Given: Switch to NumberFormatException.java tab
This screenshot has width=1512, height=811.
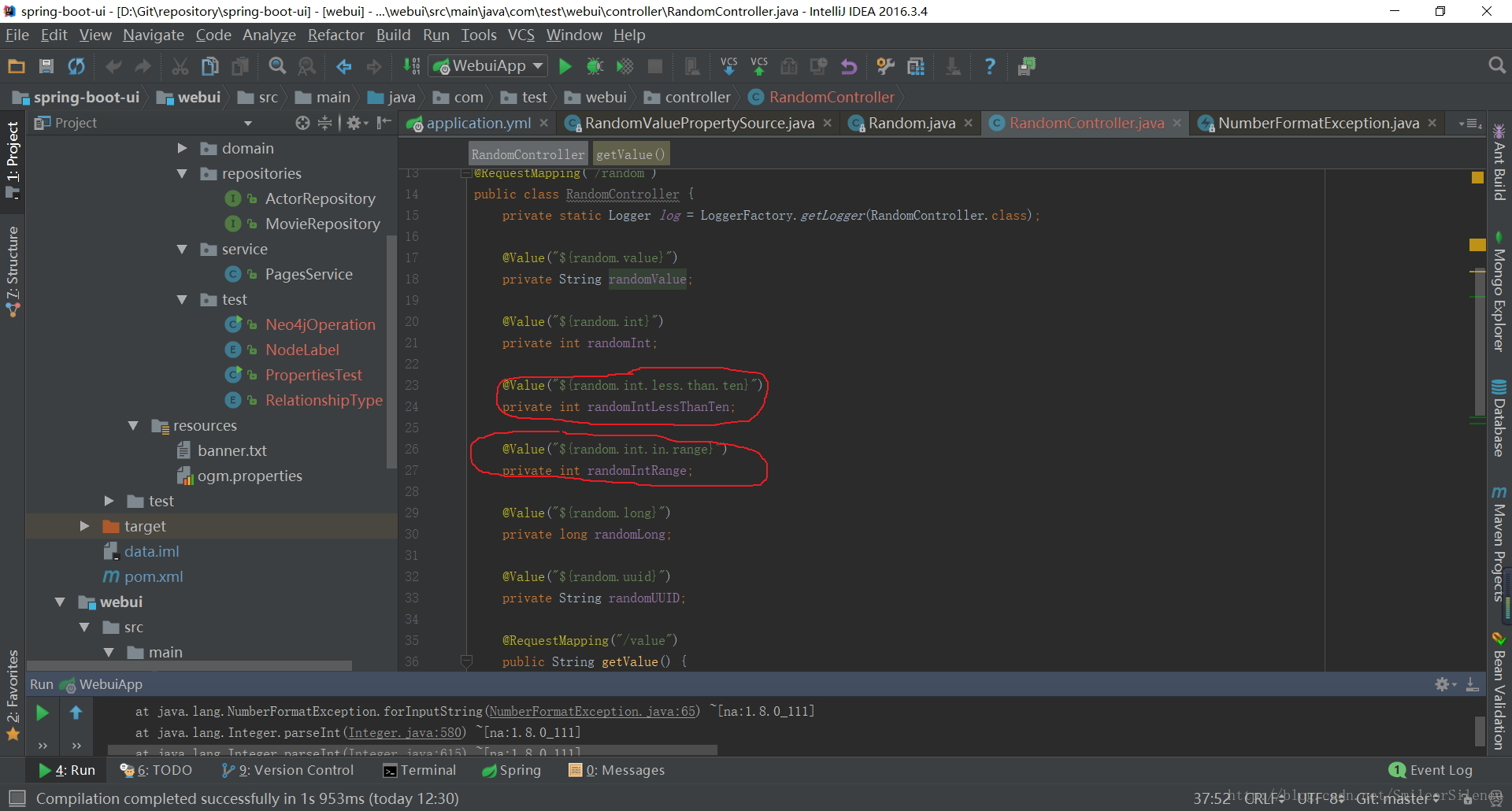Looking at the screenshot, I should (1318, 123).
